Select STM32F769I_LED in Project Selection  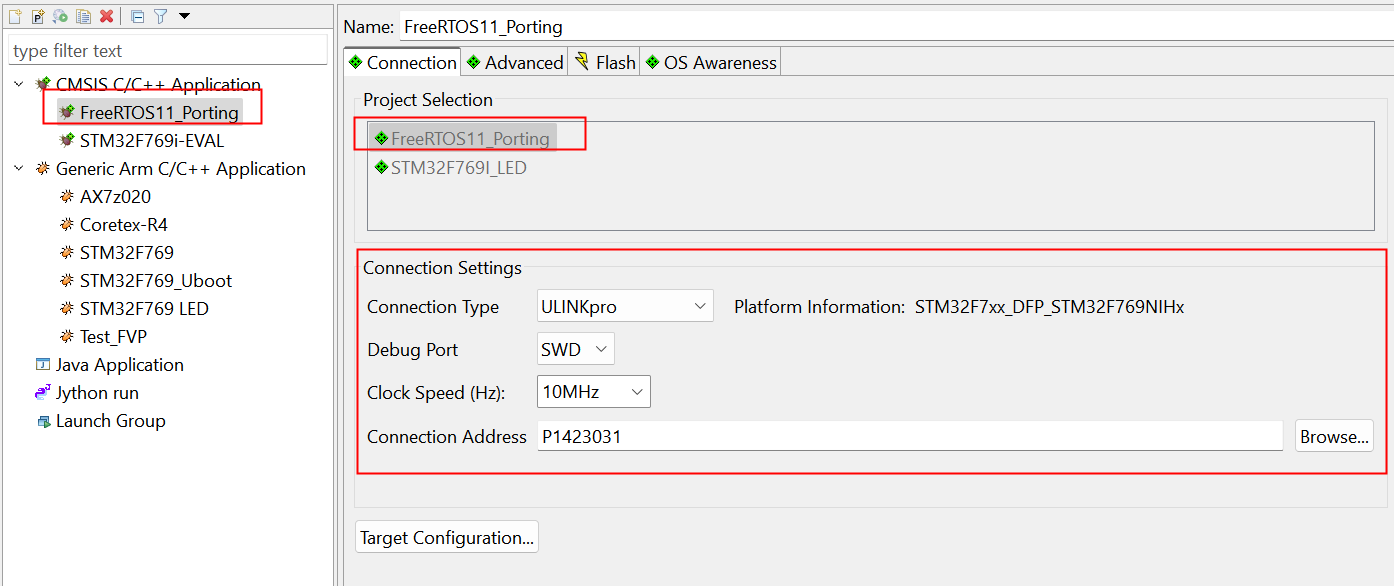click(x=458, y=168)
